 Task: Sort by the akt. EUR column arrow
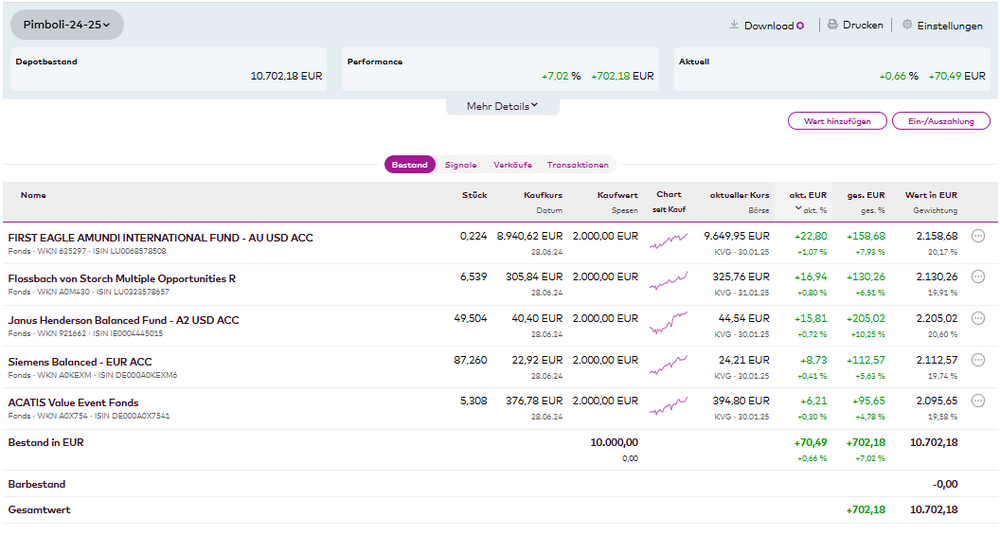(799, 210)
